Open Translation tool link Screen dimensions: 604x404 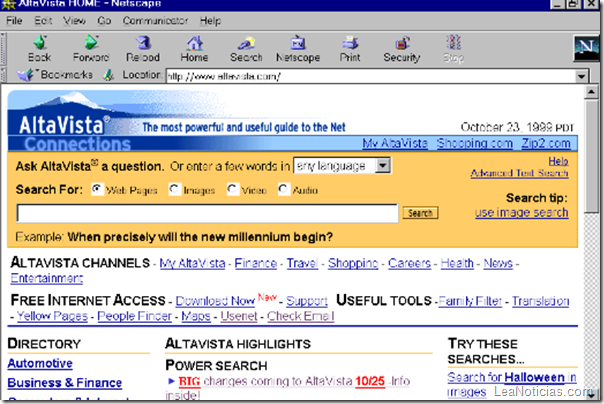540,301
